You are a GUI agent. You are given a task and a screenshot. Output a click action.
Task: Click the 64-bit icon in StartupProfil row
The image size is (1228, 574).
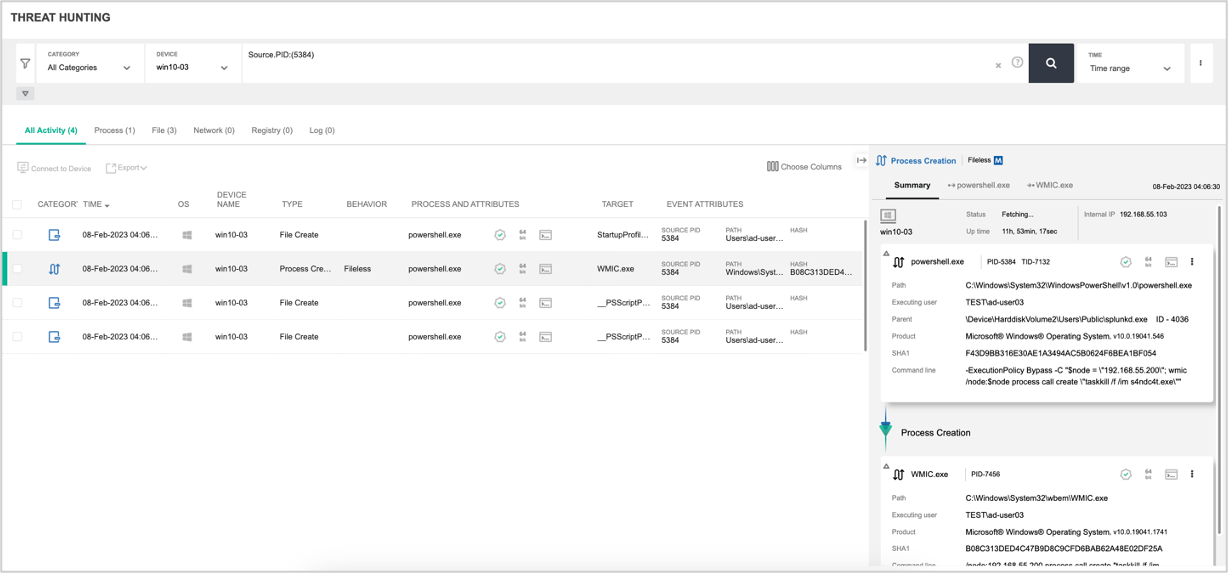(x=522, y=235)
